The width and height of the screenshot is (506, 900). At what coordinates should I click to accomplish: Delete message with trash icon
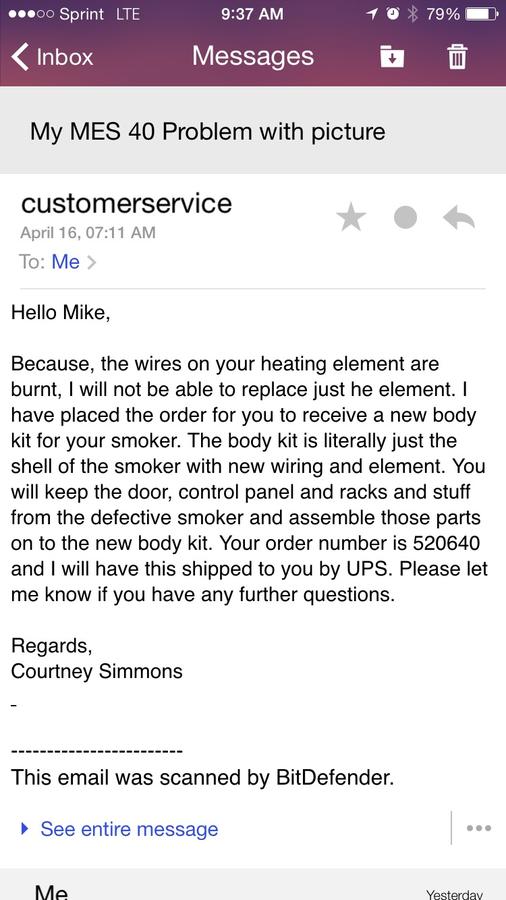[x=457, y=56]
